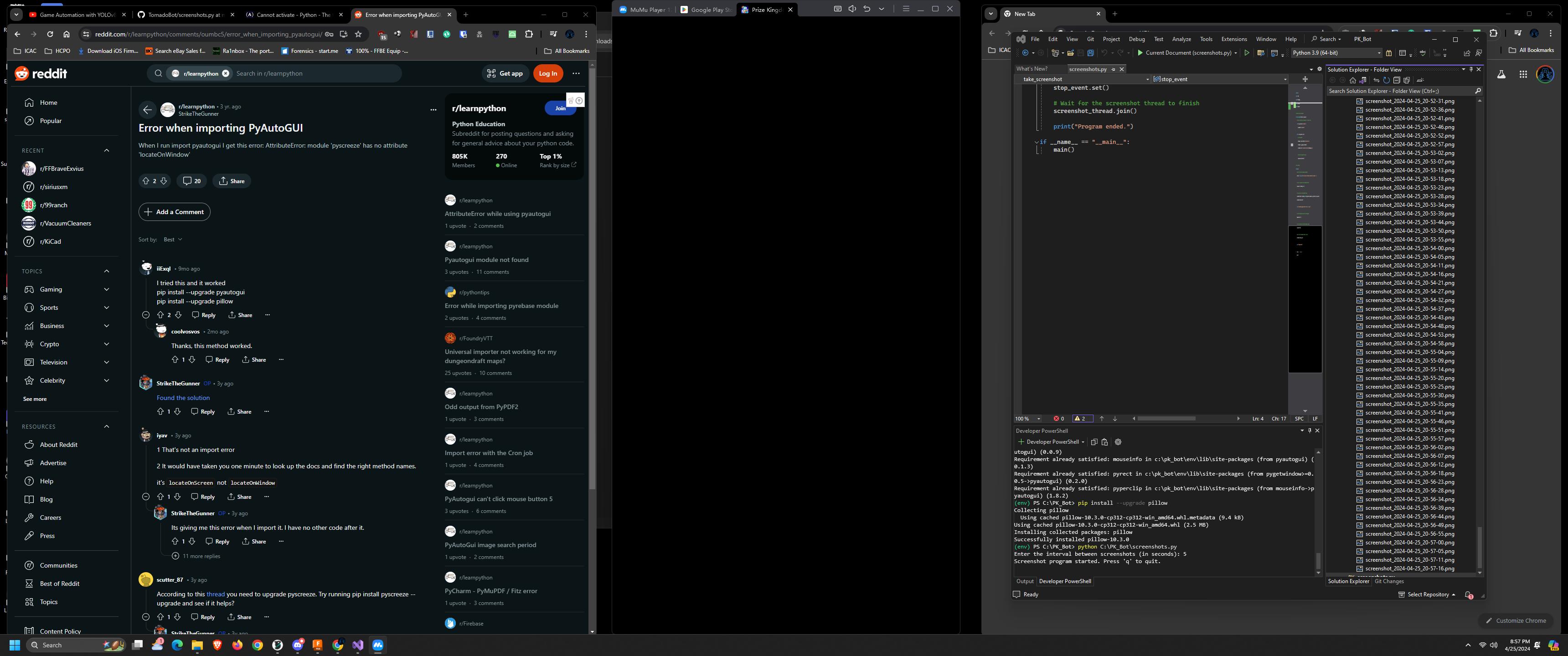Open Home in Reddit sidebar
The height and width of the screenshot is (656, 1568).
(x=66, y=103)
